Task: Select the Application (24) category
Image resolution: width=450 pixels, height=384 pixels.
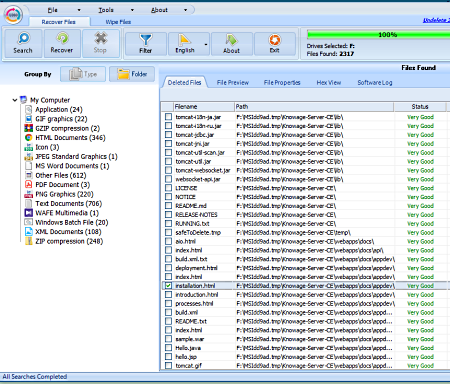Action: tap(59, 109)
